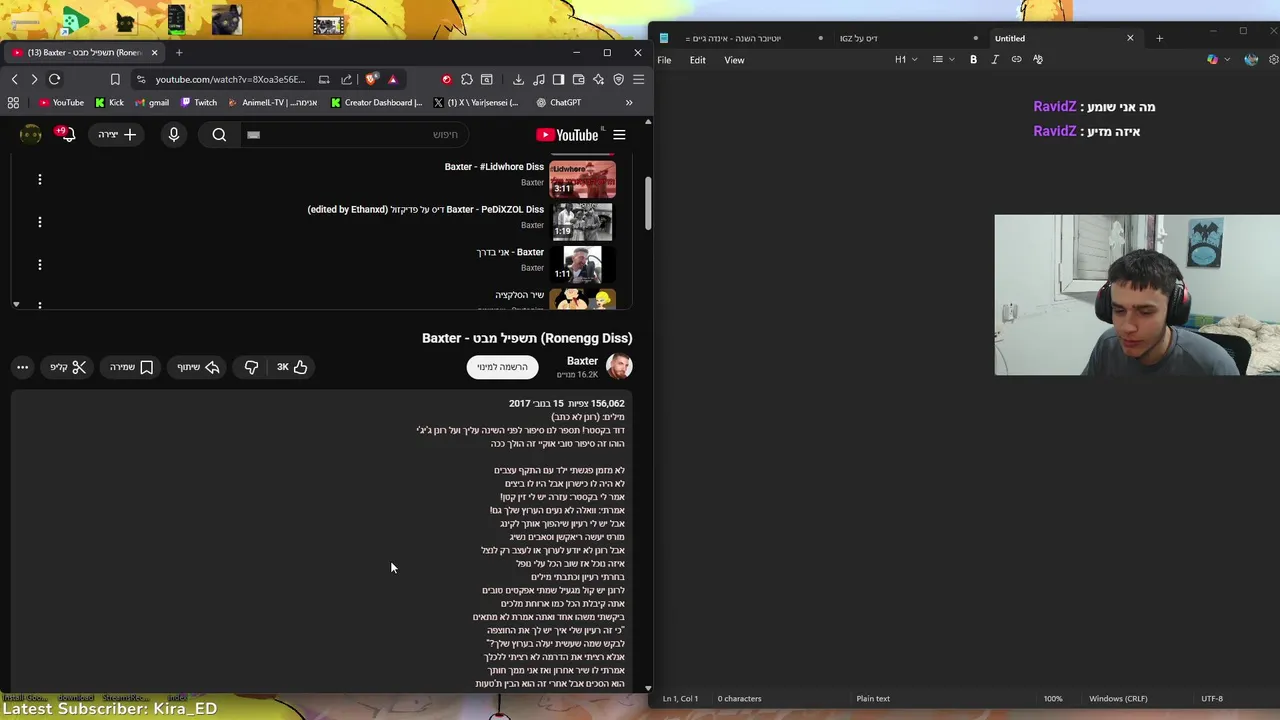Like the Baxter video

[x=292, y=367]
